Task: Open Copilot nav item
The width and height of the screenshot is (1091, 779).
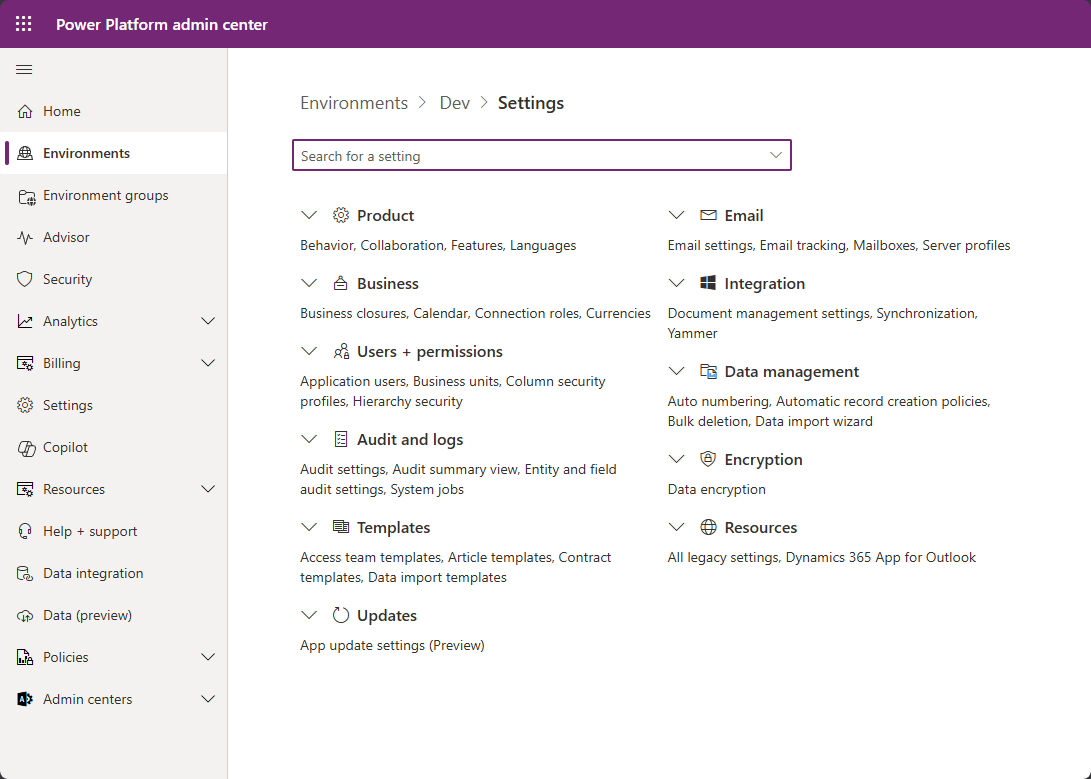Action: 113,447
